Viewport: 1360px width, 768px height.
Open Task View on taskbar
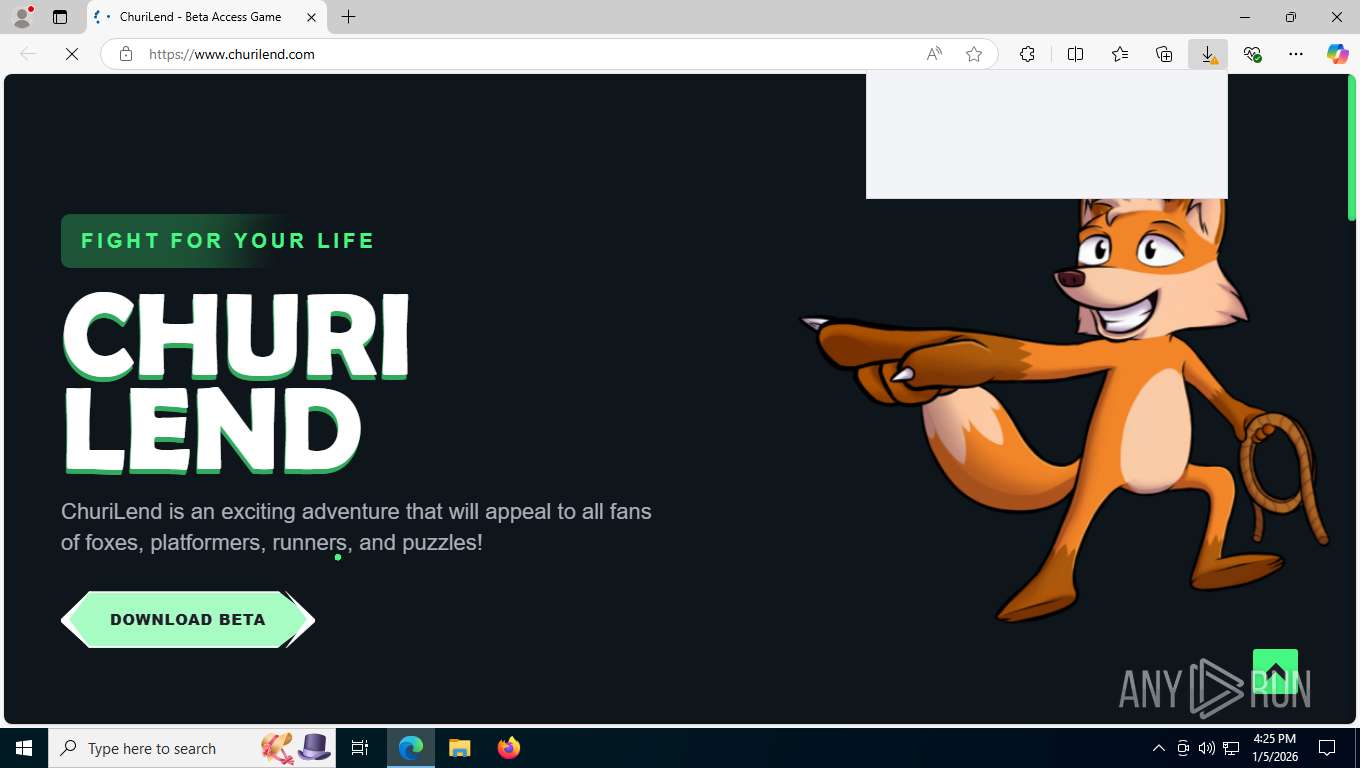pos(360,748)
